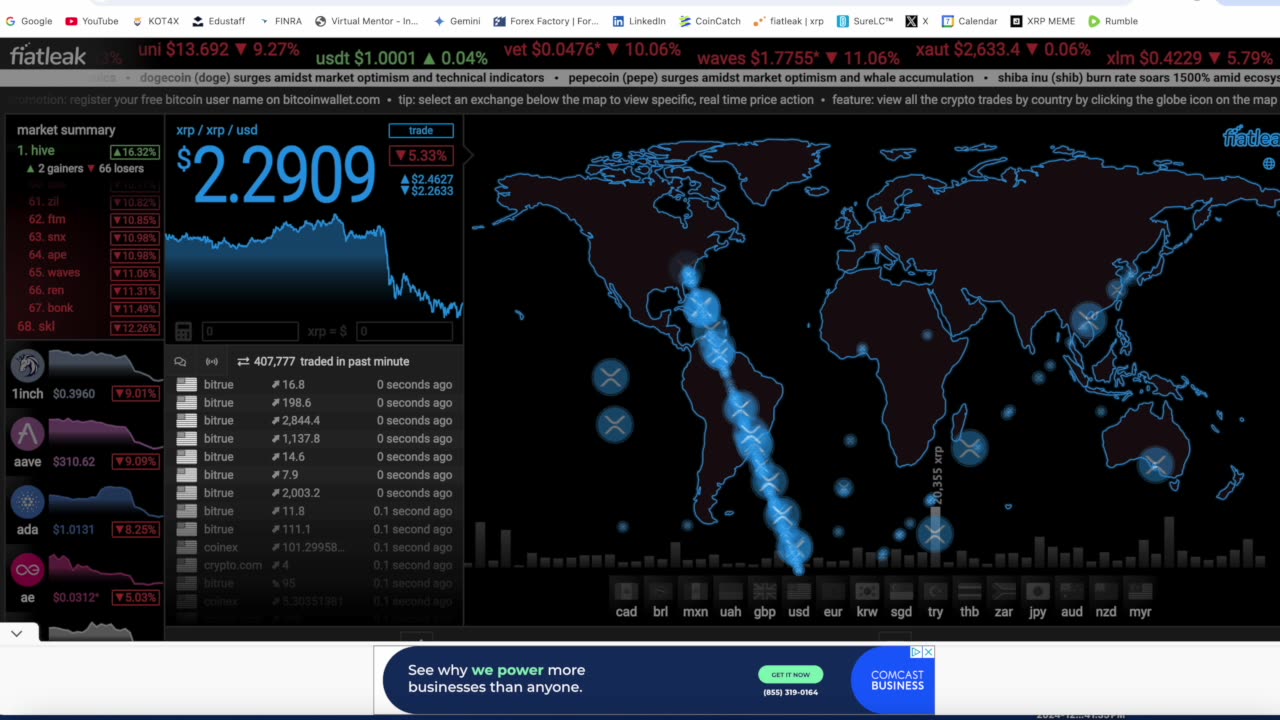1280x720 pixels.
Task: Select 67. bonk in the losers list
Action: tap(87, 308)
